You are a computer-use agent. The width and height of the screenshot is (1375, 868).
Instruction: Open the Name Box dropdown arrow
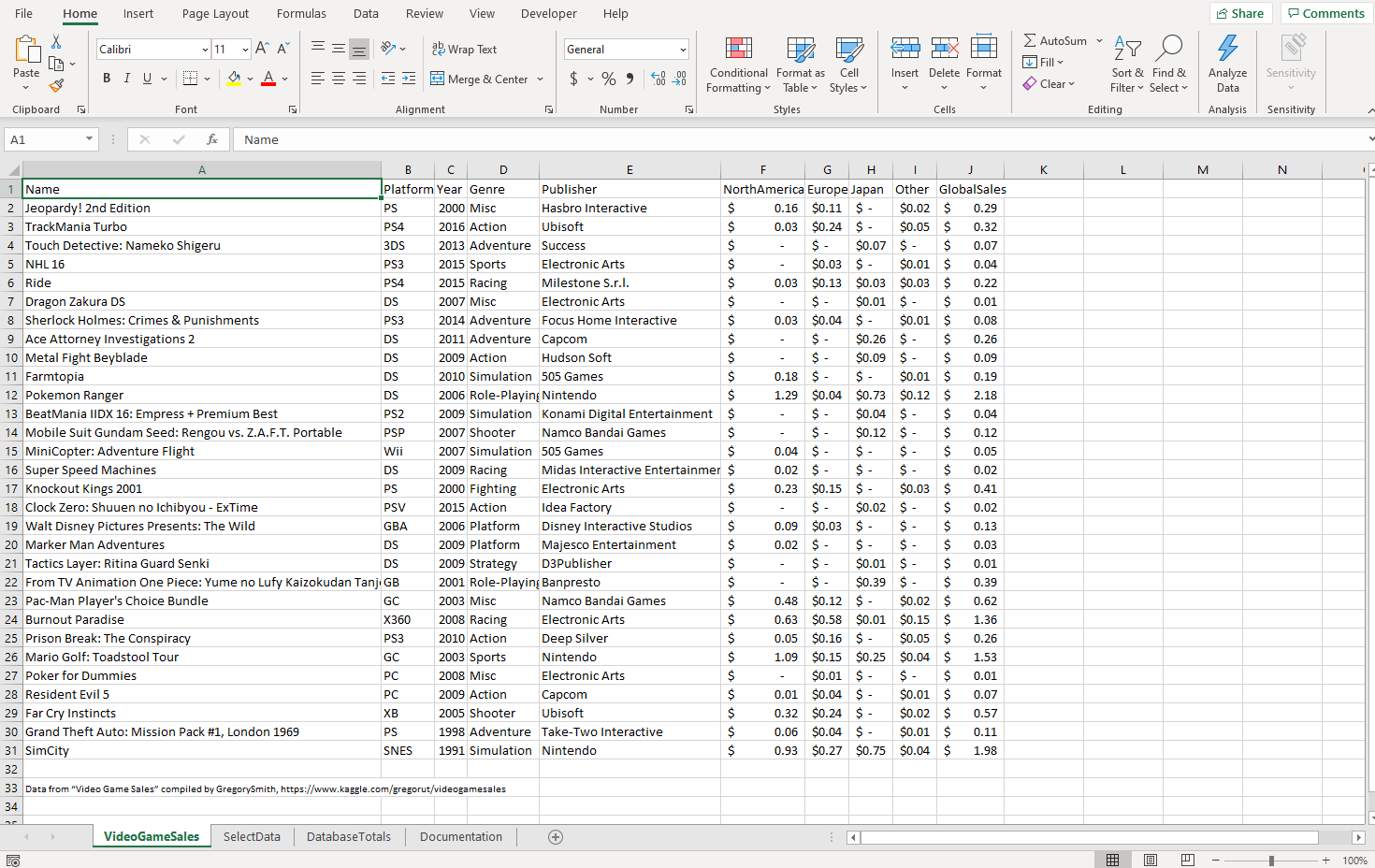tap(89, 139)
